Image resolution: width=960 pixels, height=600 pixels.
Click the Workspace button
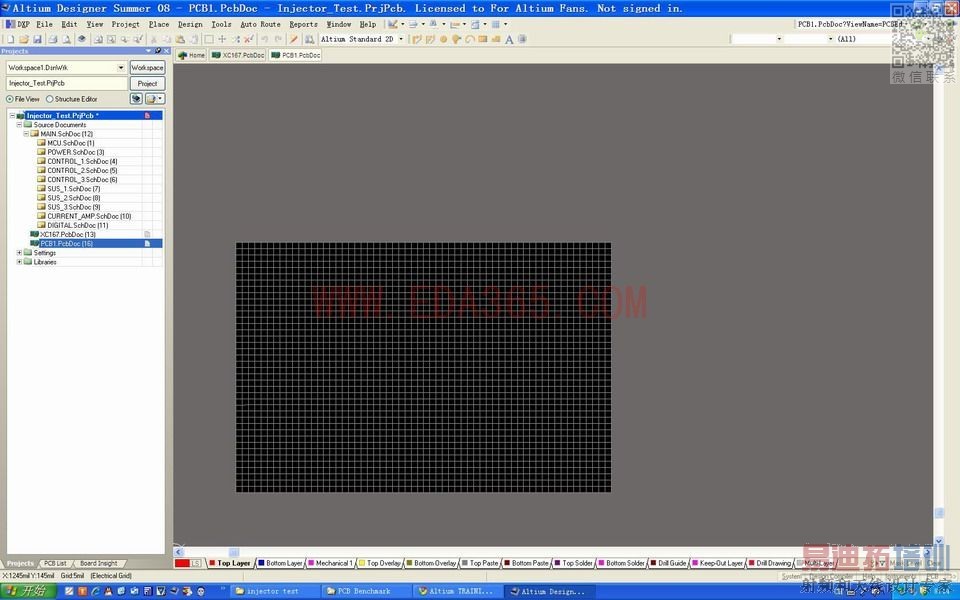(147, 67)
